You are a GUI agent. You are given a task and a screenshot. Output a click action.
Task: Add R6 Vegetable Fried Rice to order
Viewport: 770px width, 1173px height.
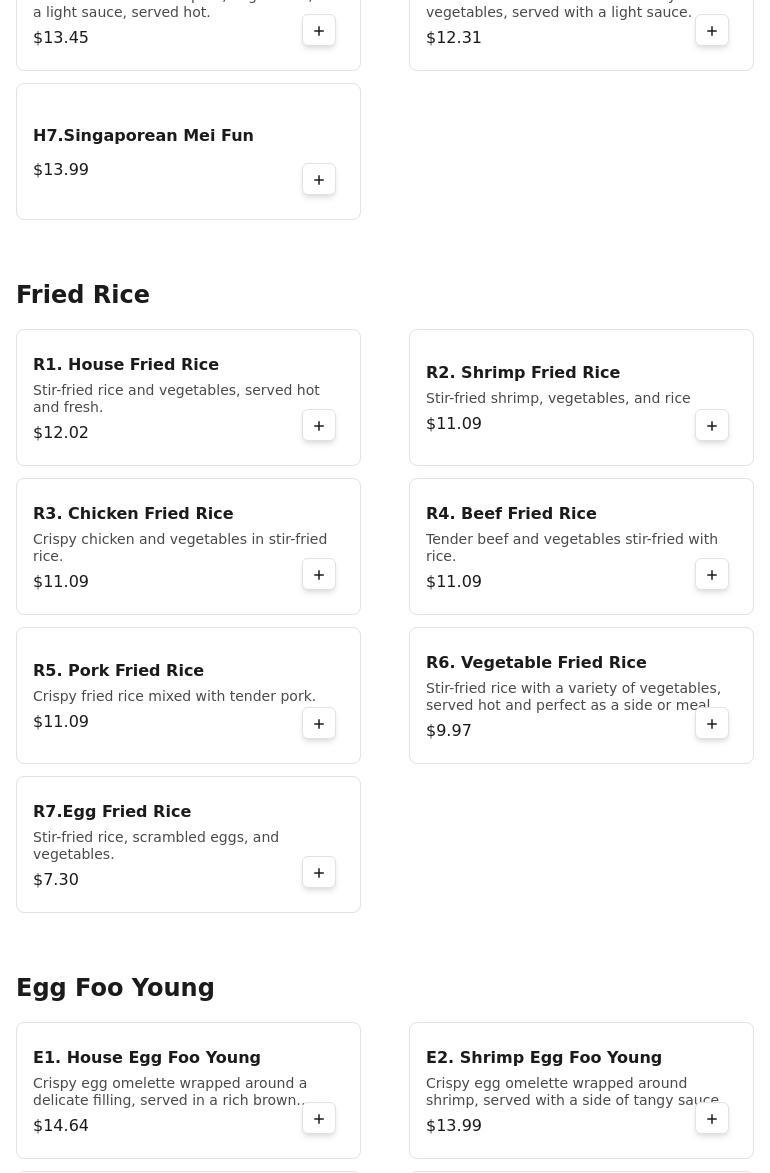coord(712,724)
